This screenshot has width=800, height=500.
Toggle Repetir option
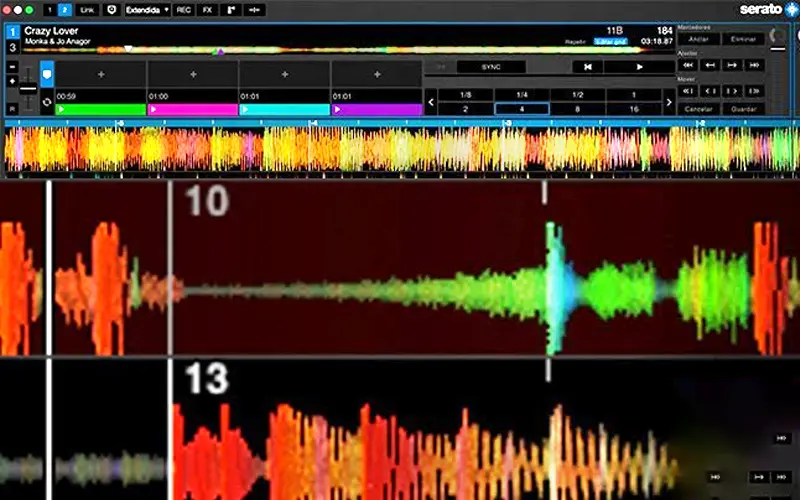coord(576,42)
